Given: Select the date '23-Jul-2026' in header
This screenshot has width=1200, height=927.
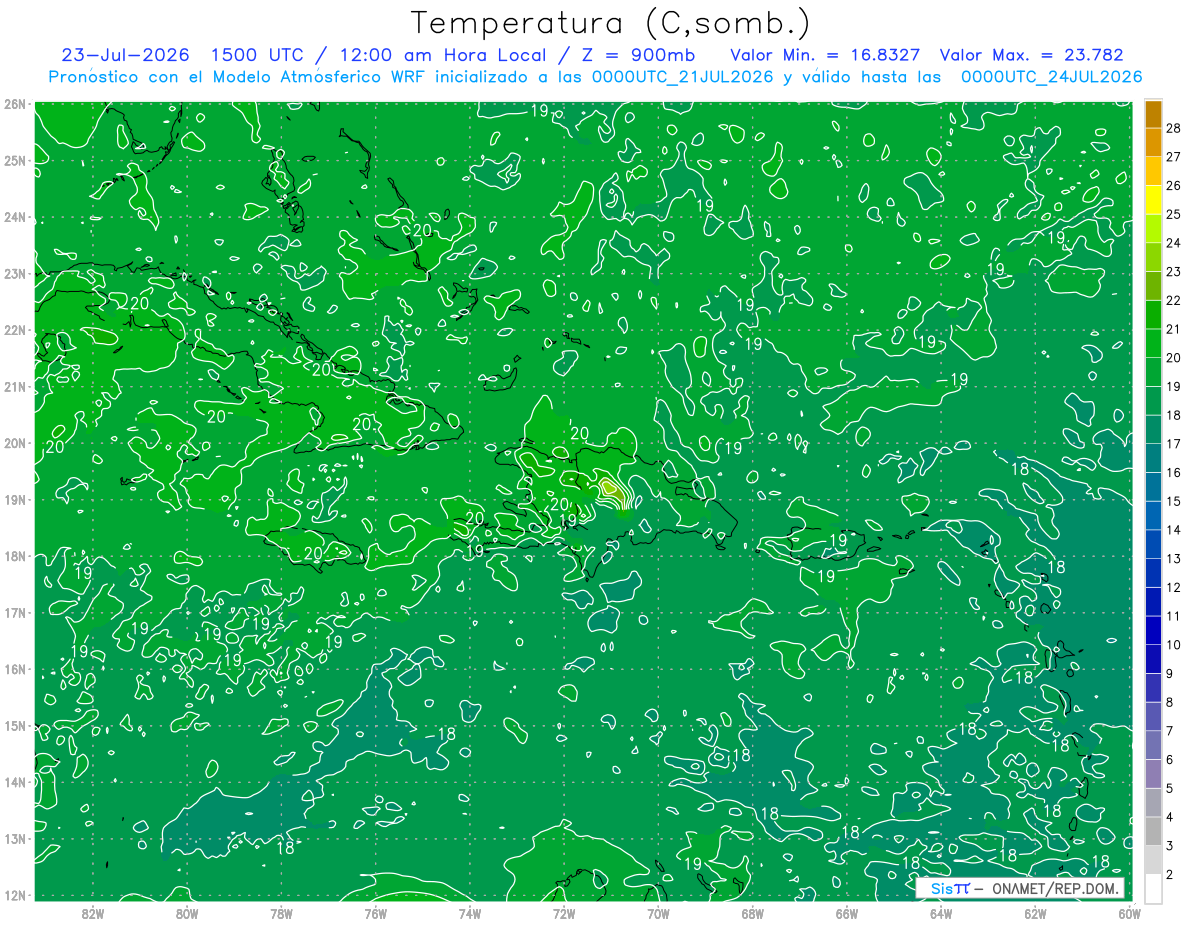Looking at the screenshot, I should pyautogui.click(x=124, y=55).
